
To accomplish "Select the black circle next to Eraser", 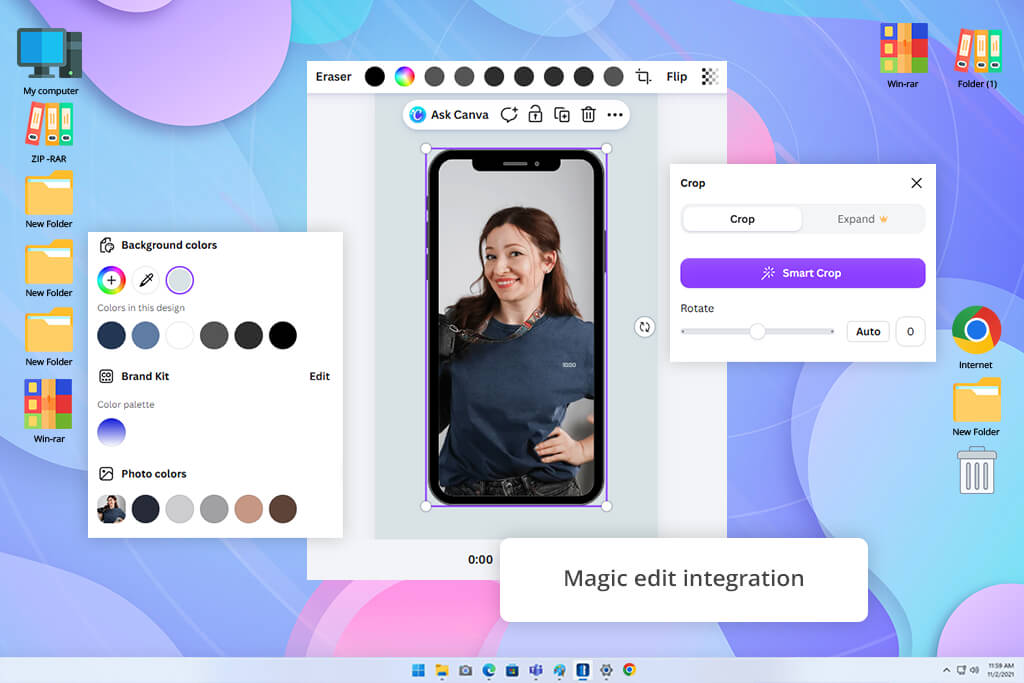I will click(375, 76).
